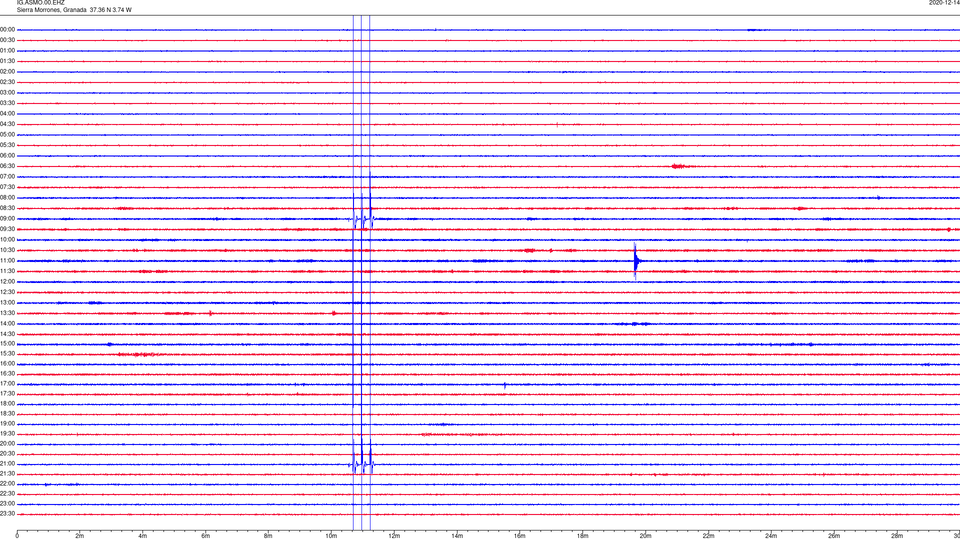Image resolution: width=960 pixels, height=540 pixels.
Task: Select the 13:30 trace time label
Action: (8, 313)
